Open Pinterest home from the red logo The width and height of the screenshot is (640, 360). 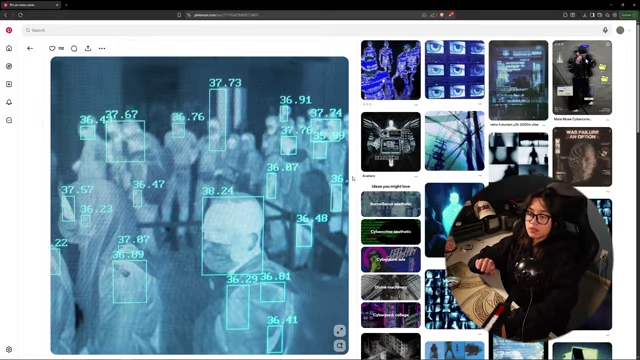(9, 30)
